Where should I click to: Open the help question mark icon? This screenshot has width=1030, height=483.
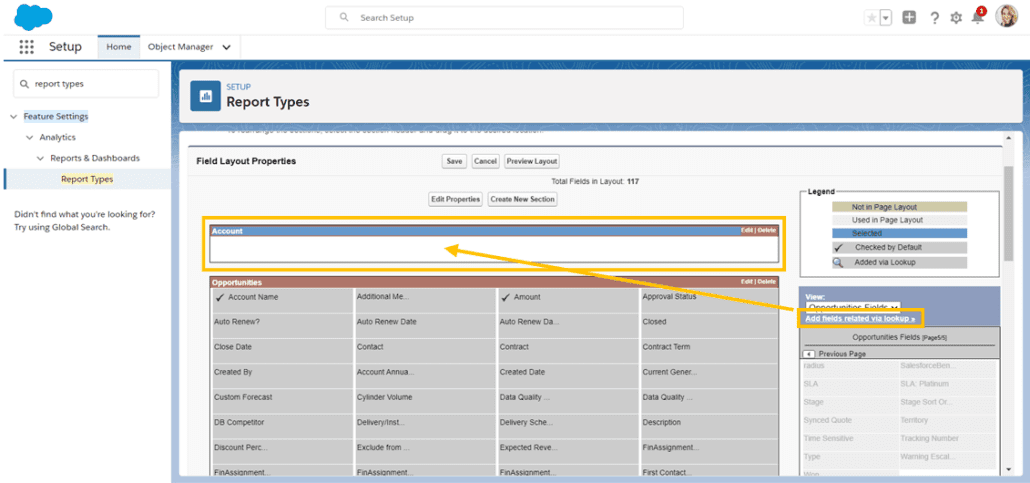tap(934, 18)
